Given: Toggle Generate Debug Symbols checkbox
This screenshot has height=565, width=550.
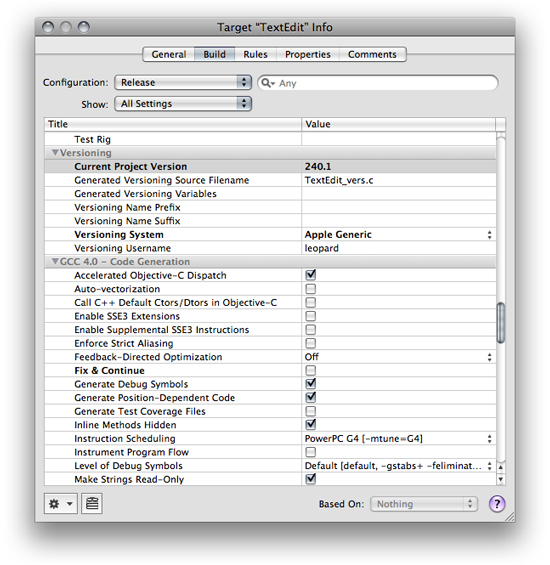Looking at the screenshot, I should (x=310, y=384).
